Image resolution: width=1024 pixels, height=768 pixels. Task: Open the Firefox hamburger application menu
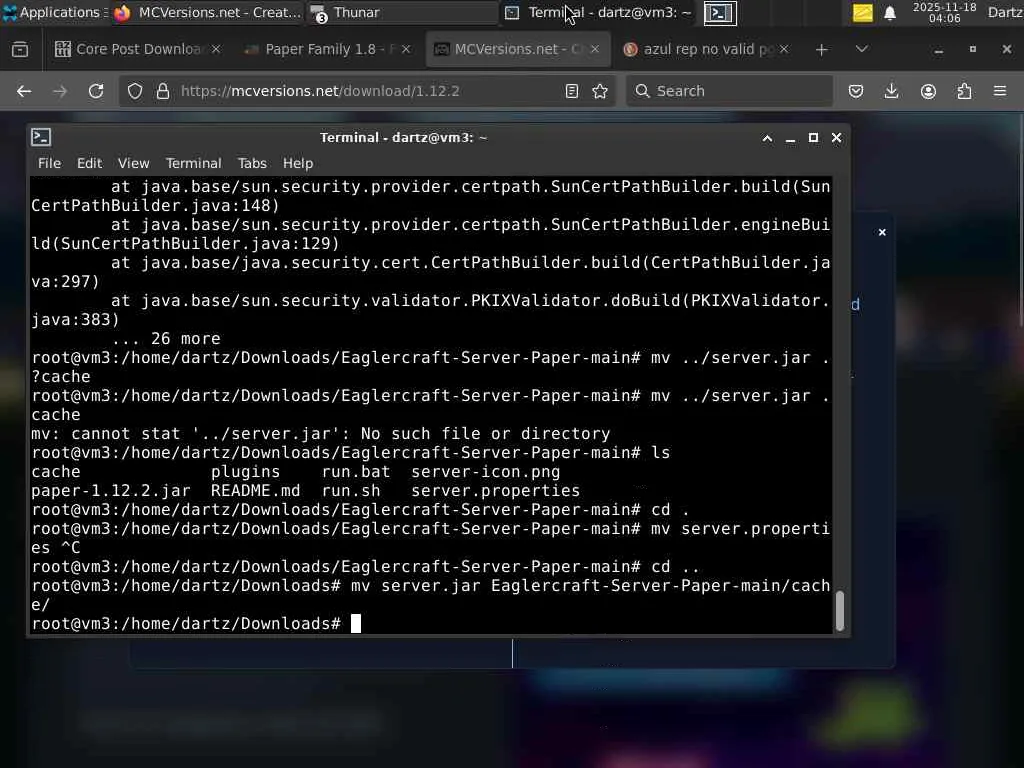1000,91
